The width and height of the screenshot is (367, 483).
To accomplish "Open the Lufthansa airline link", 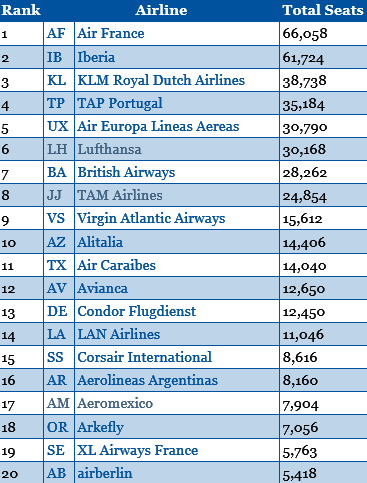I will [109, 149].
